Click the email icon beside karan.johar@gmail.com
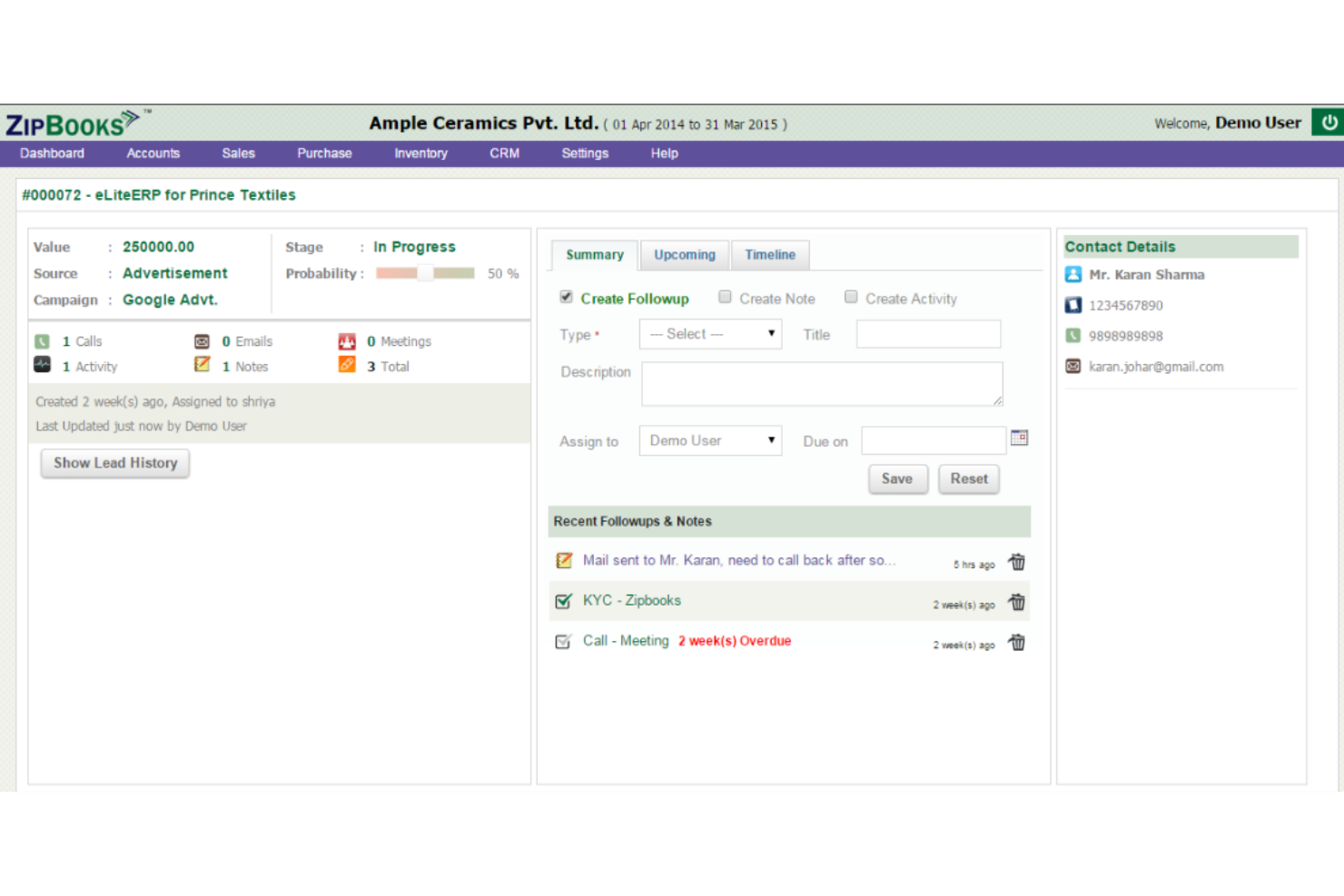Screen dimensions: 1344x896 click(x=1073, y=367)
